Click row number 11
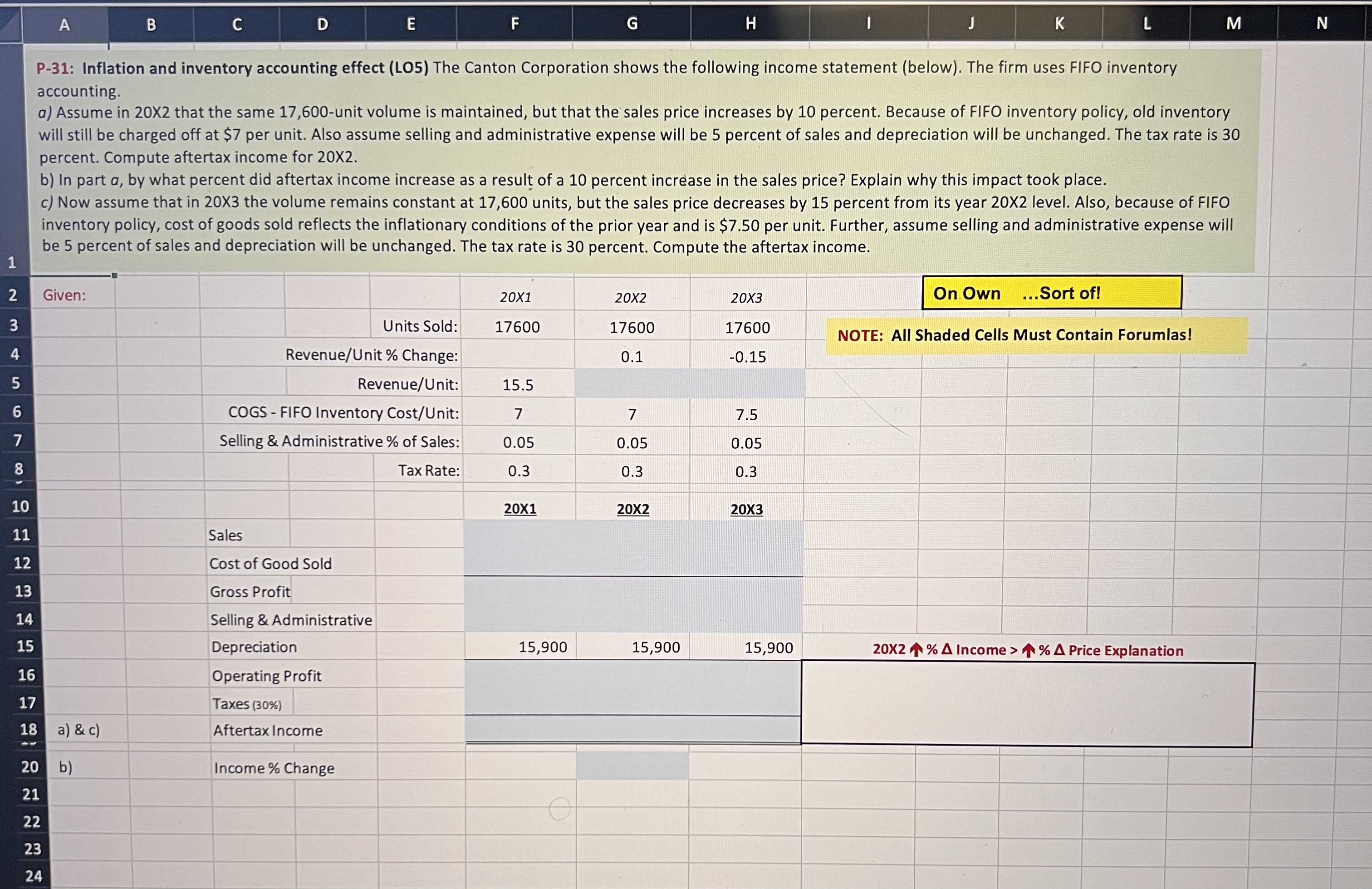The height and width of the screenshot is (889, 1372). [x=20, y=535]
